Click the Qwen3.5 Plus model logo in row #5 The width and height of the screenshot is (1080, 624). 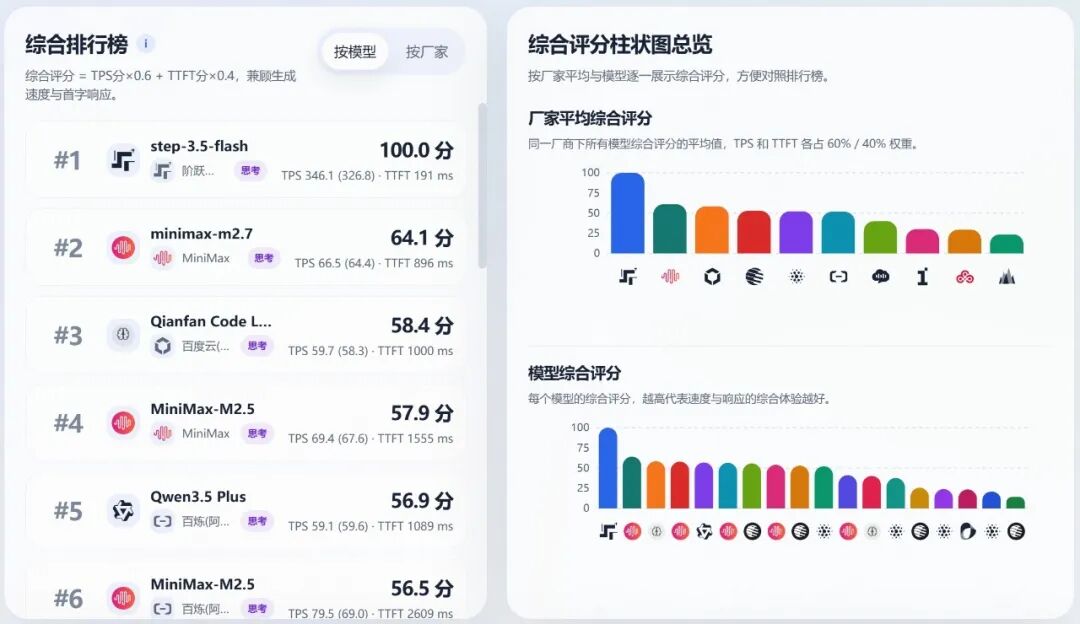(x=123, y=510)
